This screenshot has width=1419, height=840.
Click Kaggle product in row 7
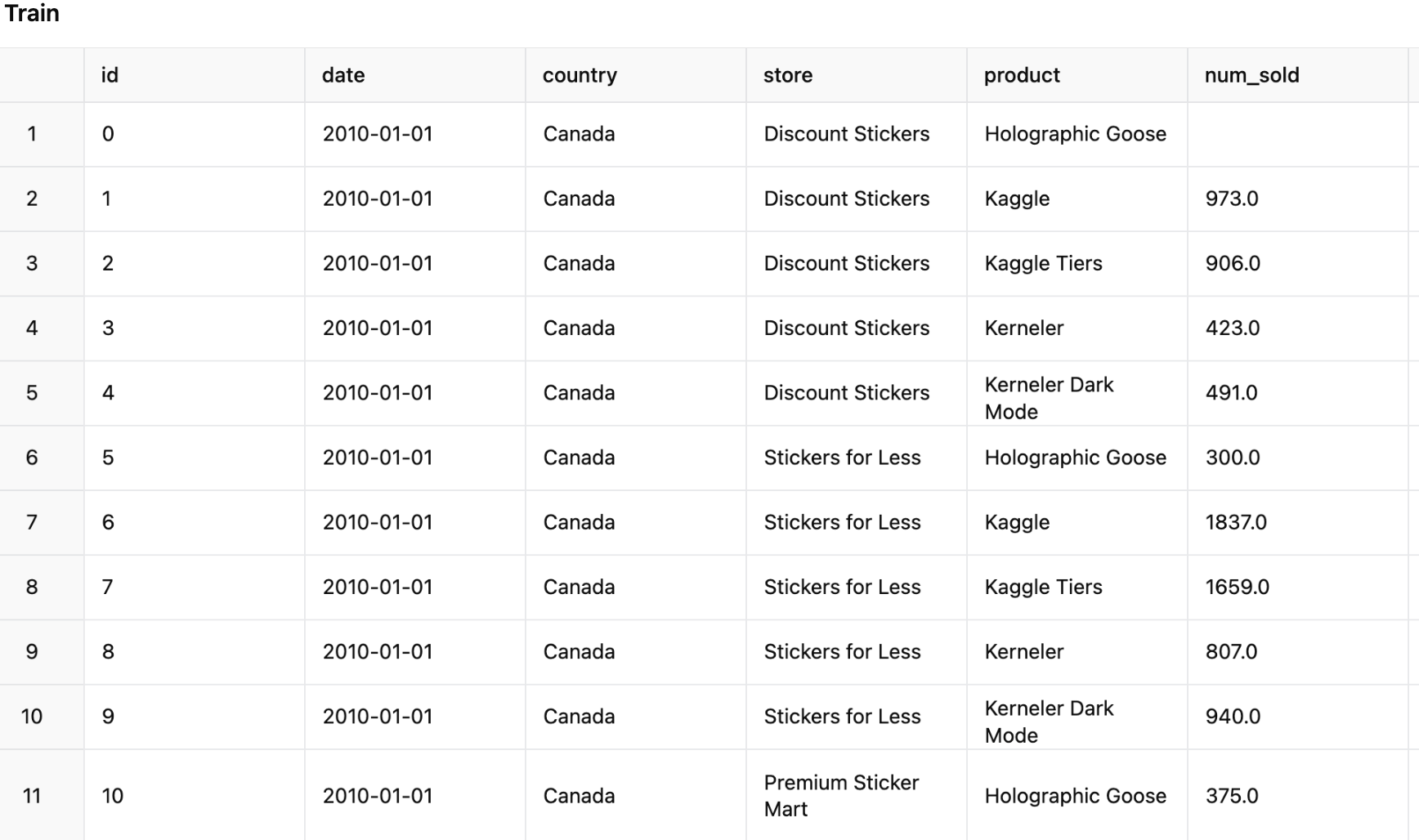coord(1017,522)
